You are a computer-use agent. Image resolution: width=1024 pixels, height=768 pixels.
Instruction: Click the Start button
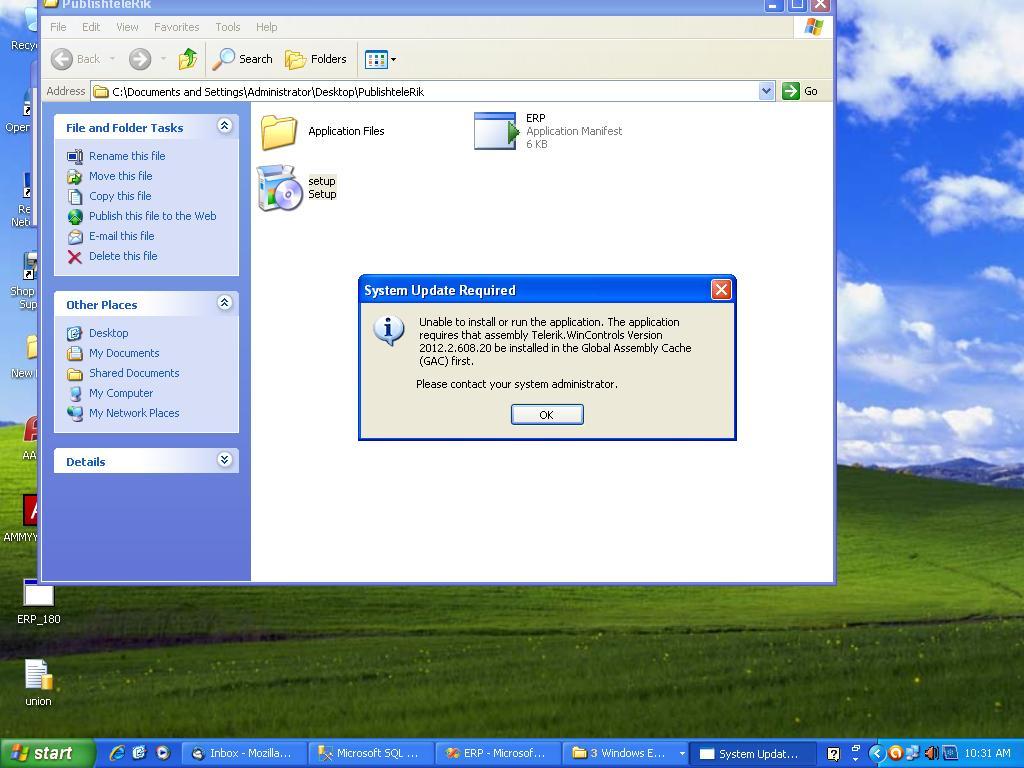click(x=47, y=753)
